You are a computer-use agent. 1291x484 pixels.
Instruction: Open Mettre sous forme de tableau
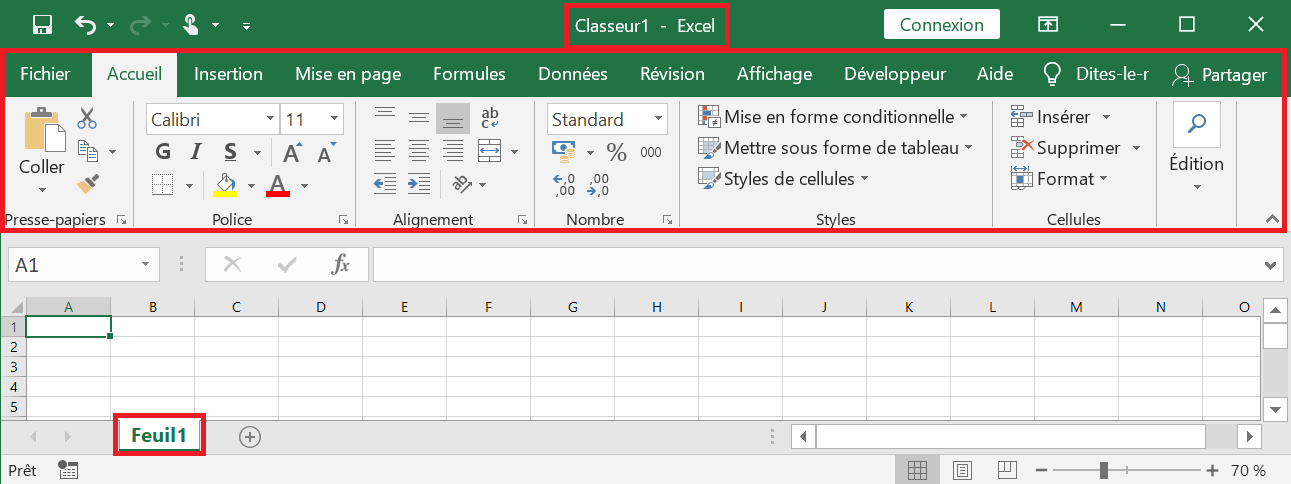[x=836, y=148]
